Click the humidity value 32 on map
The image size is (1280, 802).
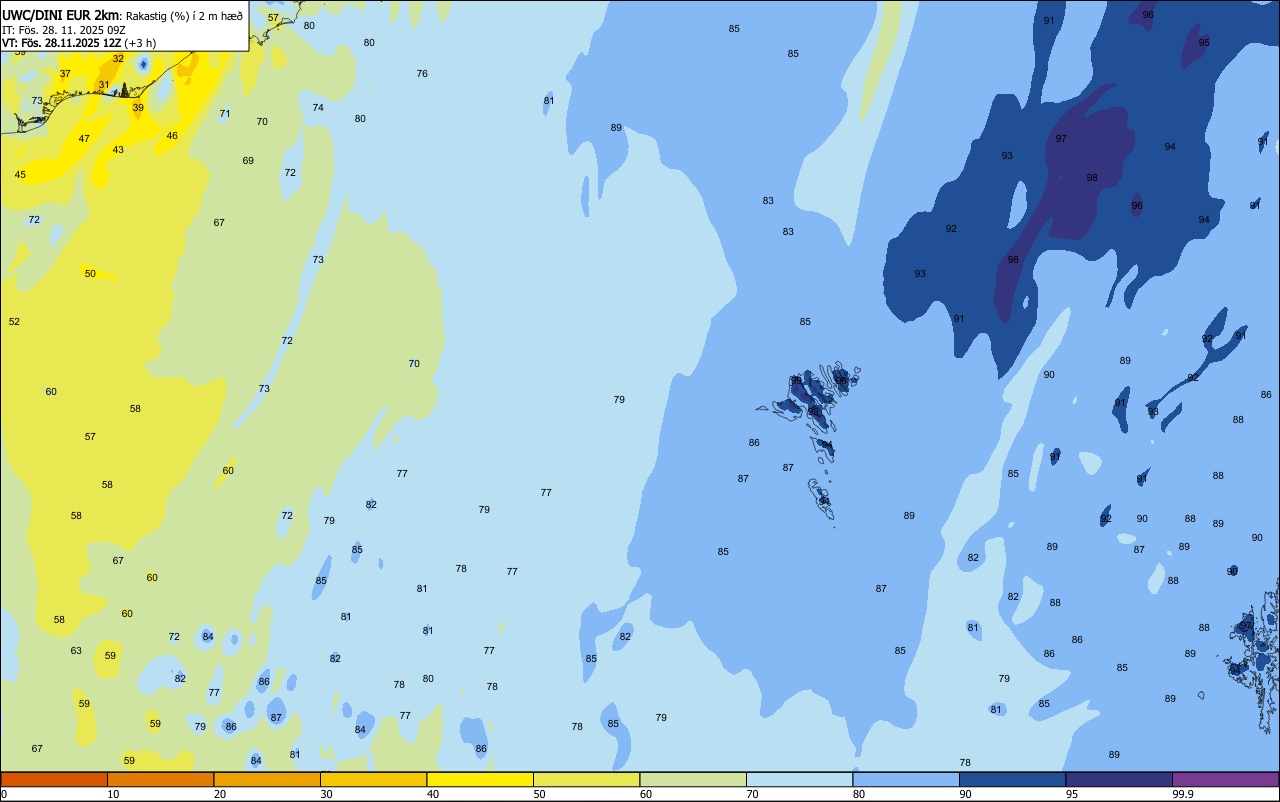pyautogui.click(x=118, y=59)
